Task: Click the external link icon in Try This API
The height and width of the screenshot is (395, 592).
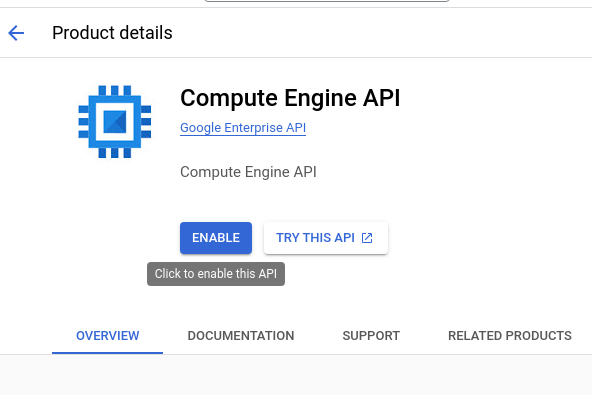Action: (x=367, y=238)
